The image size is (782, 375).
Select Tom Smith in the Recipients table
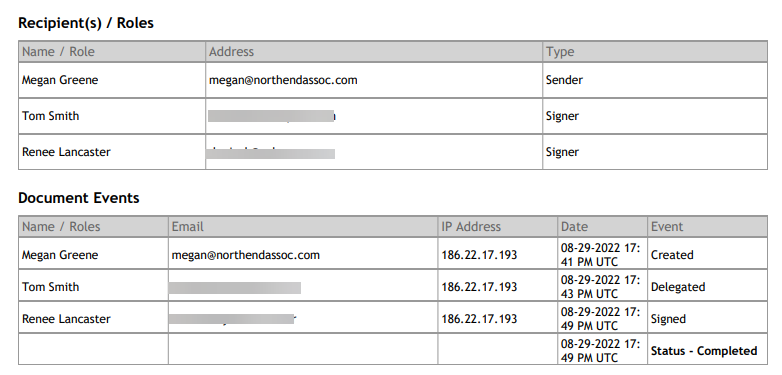50,116
